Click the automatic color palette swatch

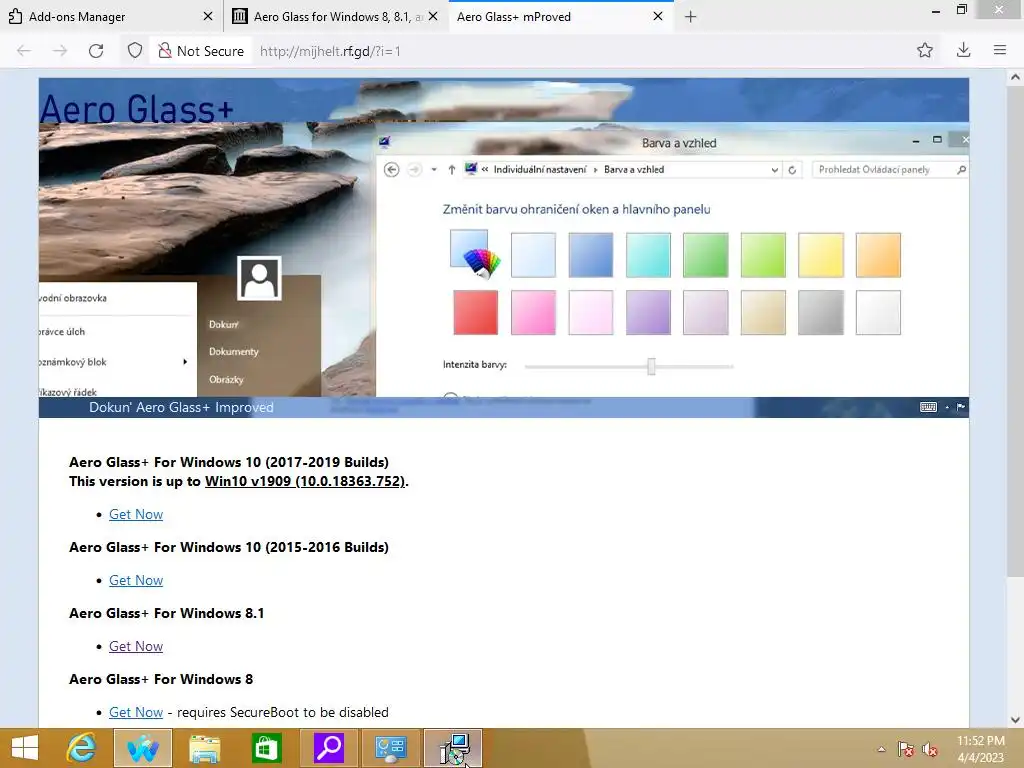pyautogui.click(x=475, y=254)
